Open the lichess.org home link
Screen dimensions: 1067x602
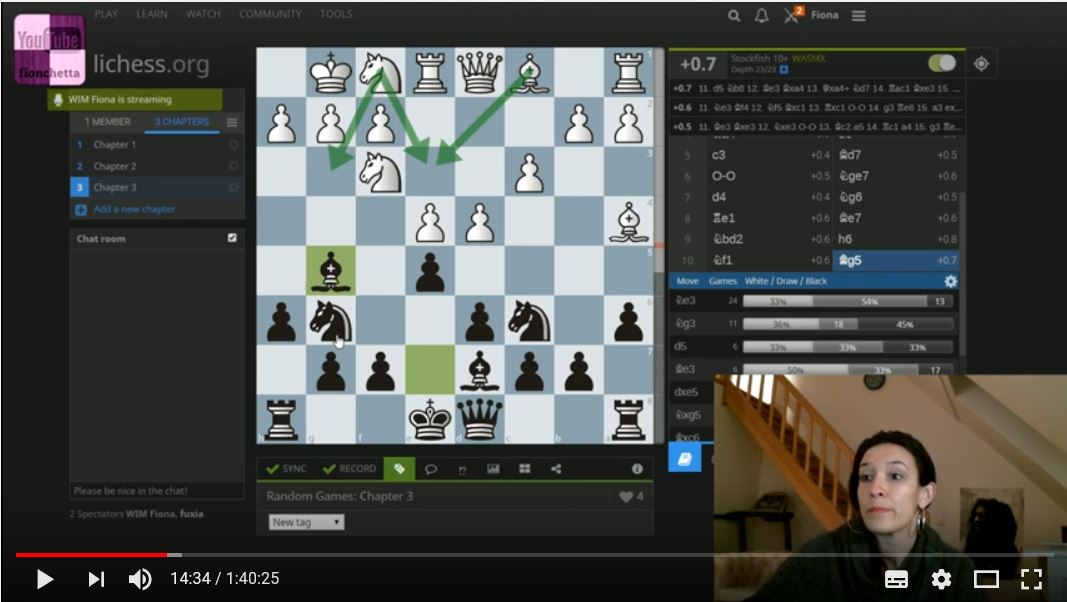click(x=151, y=65)
